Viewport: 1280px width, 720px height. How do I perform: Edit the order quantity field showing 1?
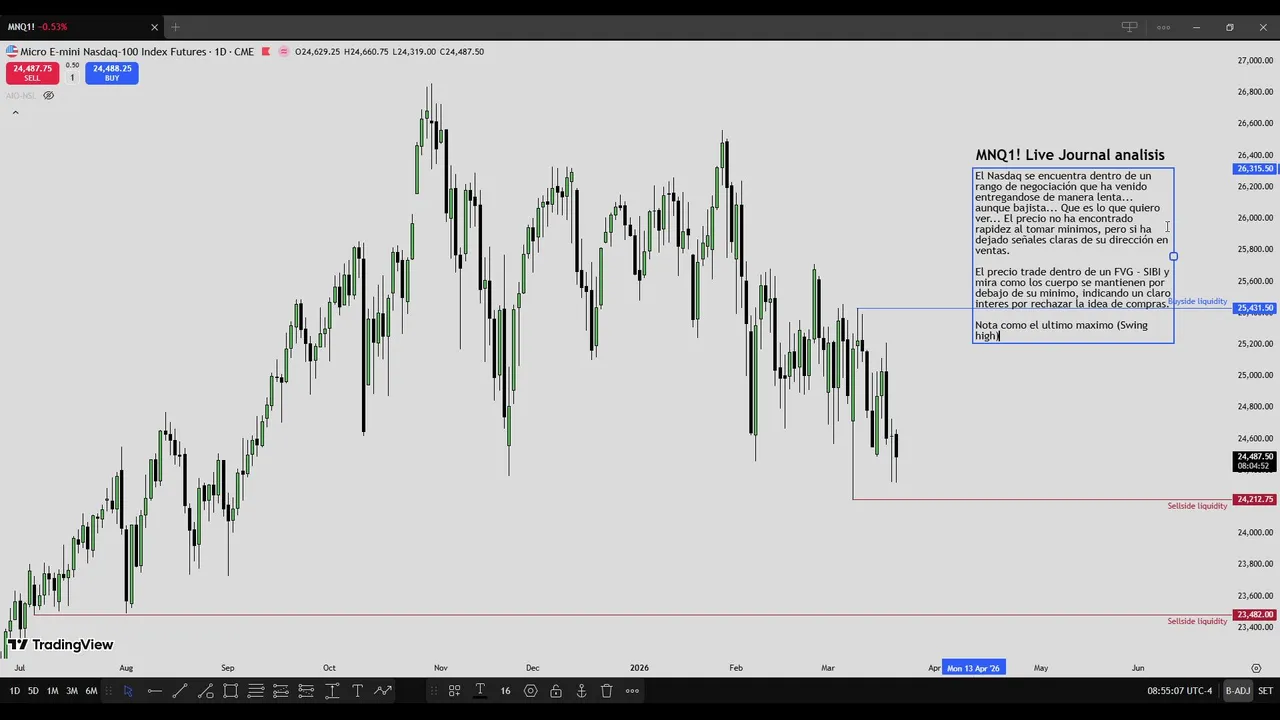pos(72,78)
